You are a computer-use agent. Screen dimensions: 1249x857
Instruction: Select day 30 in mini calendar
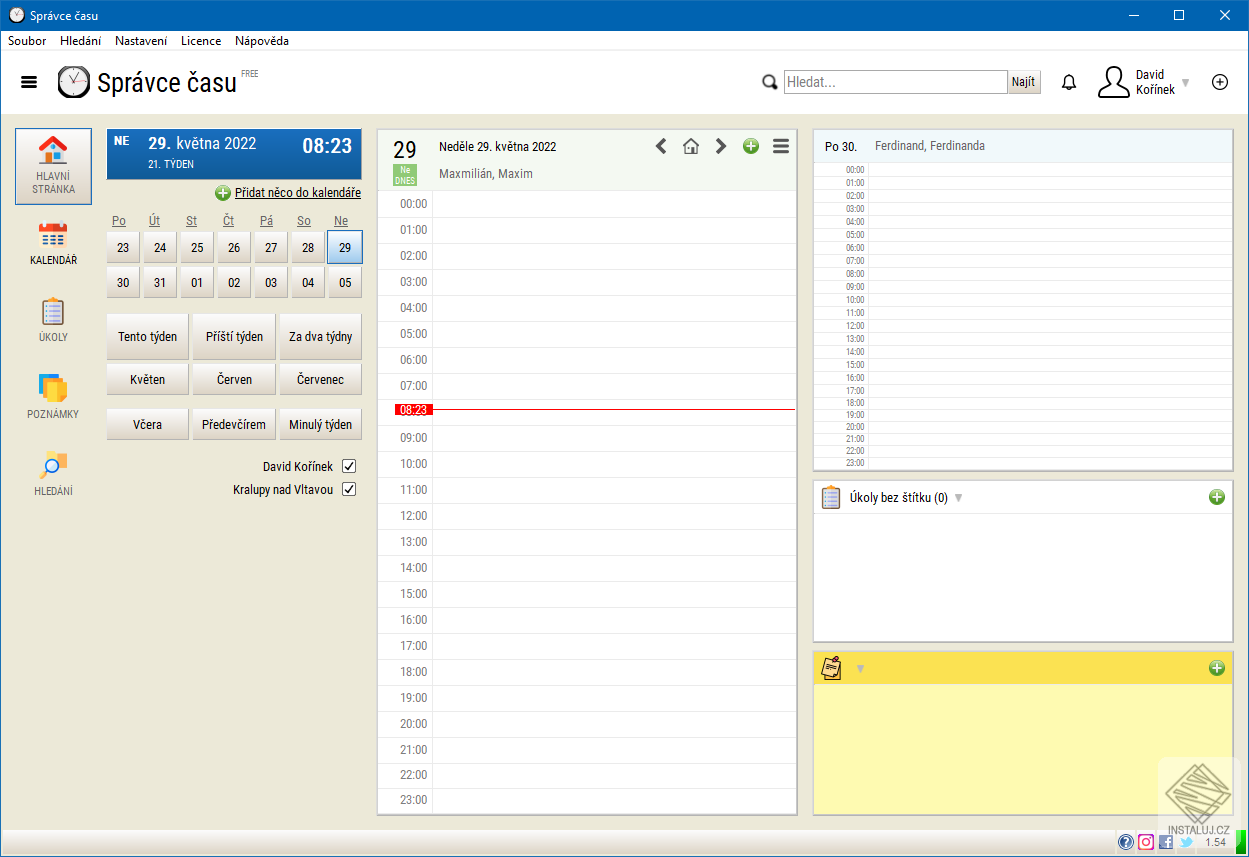123,283
